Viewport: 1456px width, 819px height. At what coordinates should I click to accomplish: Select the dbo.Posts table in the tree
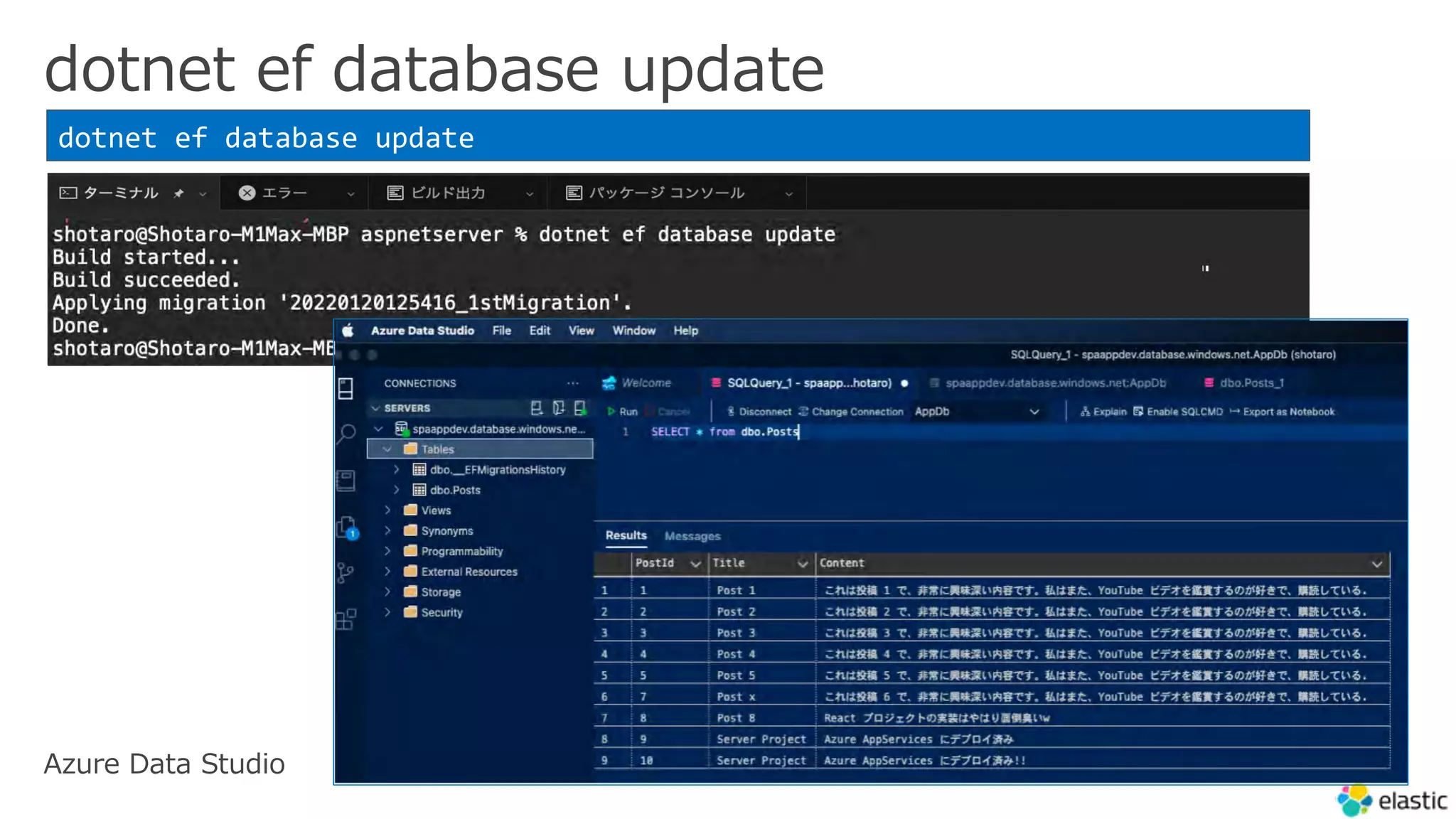click(455, 490)
